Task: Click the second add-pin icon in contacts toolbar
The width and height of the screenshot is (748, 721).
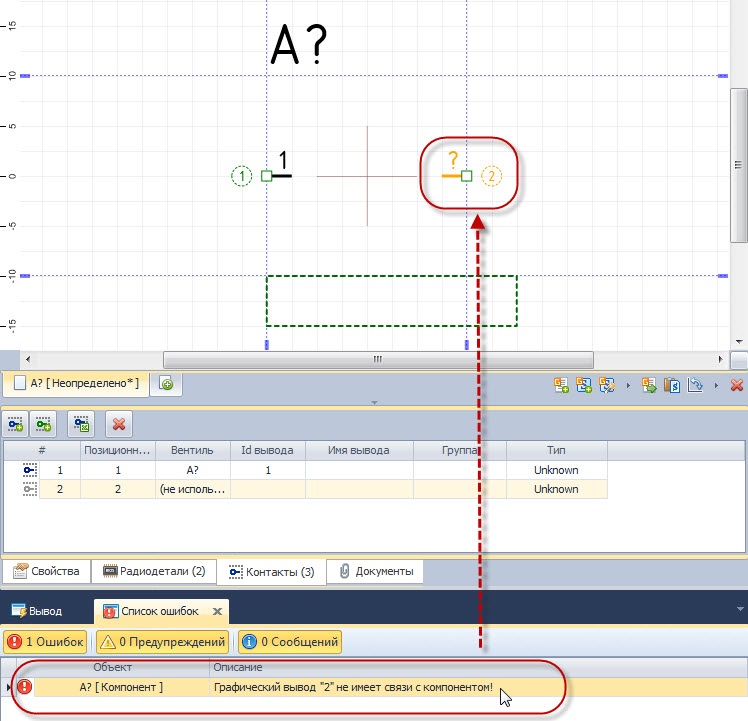Action: (43, 424)
